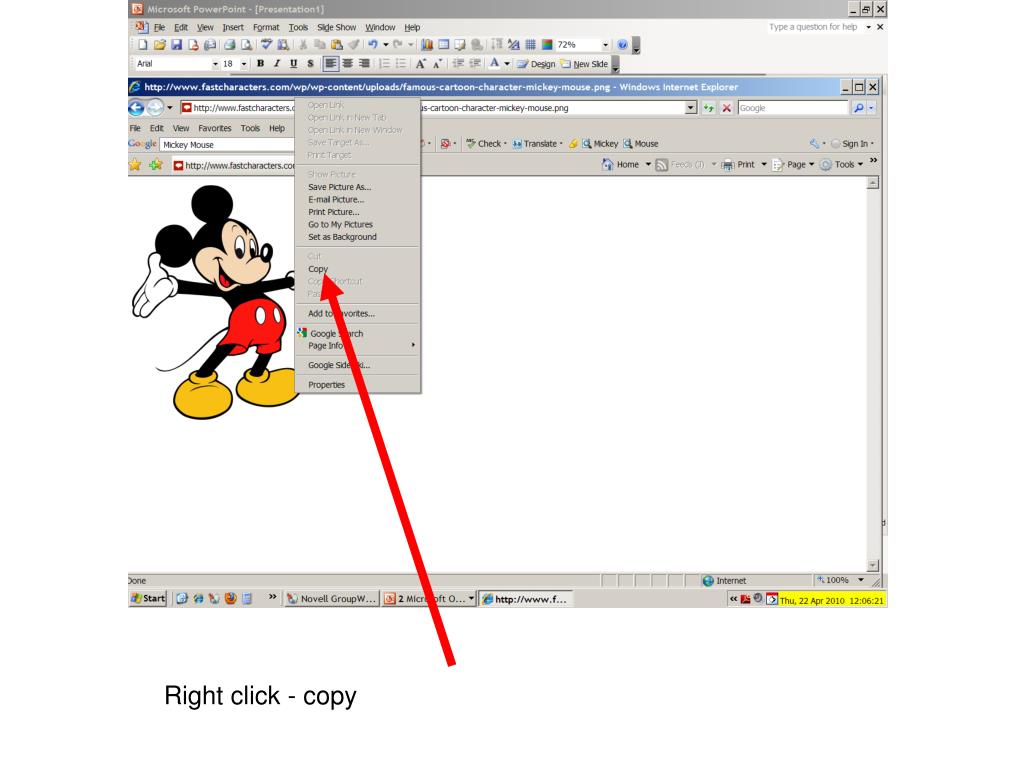Open the IE Home dropdown arrow
The width and height of the screenshot is (1024, 768).
coord(648,165)
